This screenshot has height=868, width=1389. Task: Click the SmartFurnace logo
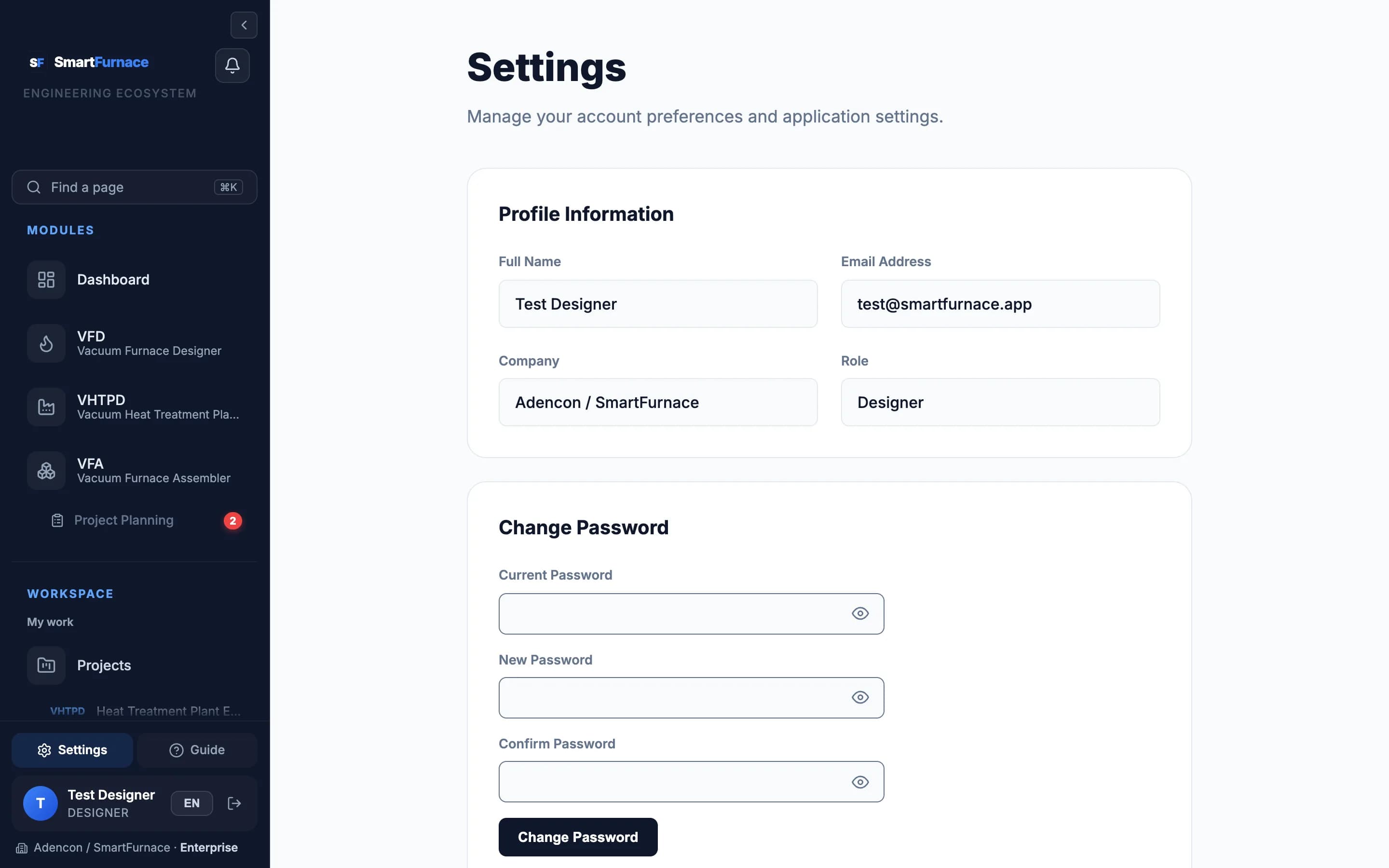pos(89,62)
